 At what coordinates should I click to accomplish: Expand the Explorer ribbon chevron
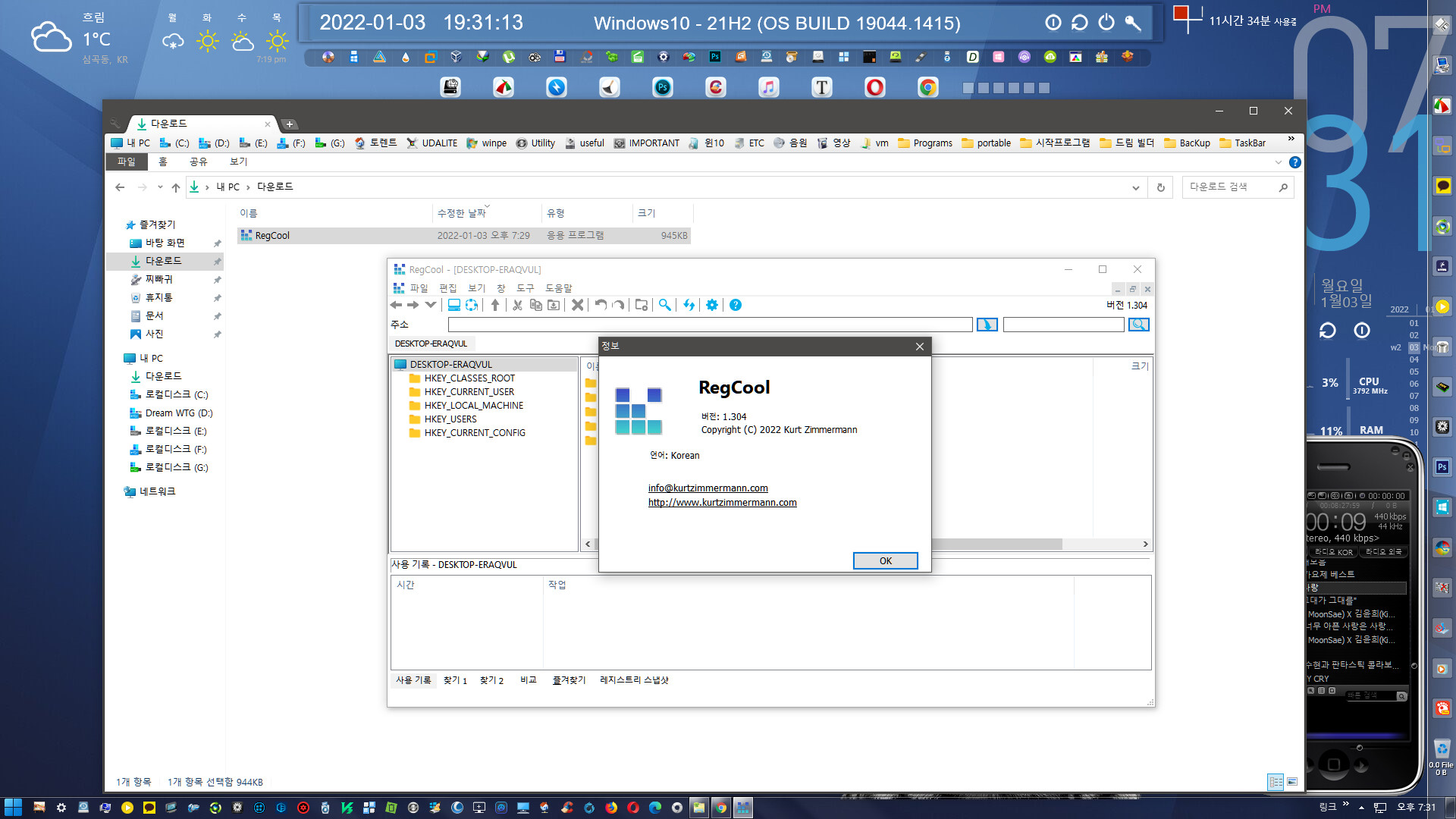click(1278, 162)
